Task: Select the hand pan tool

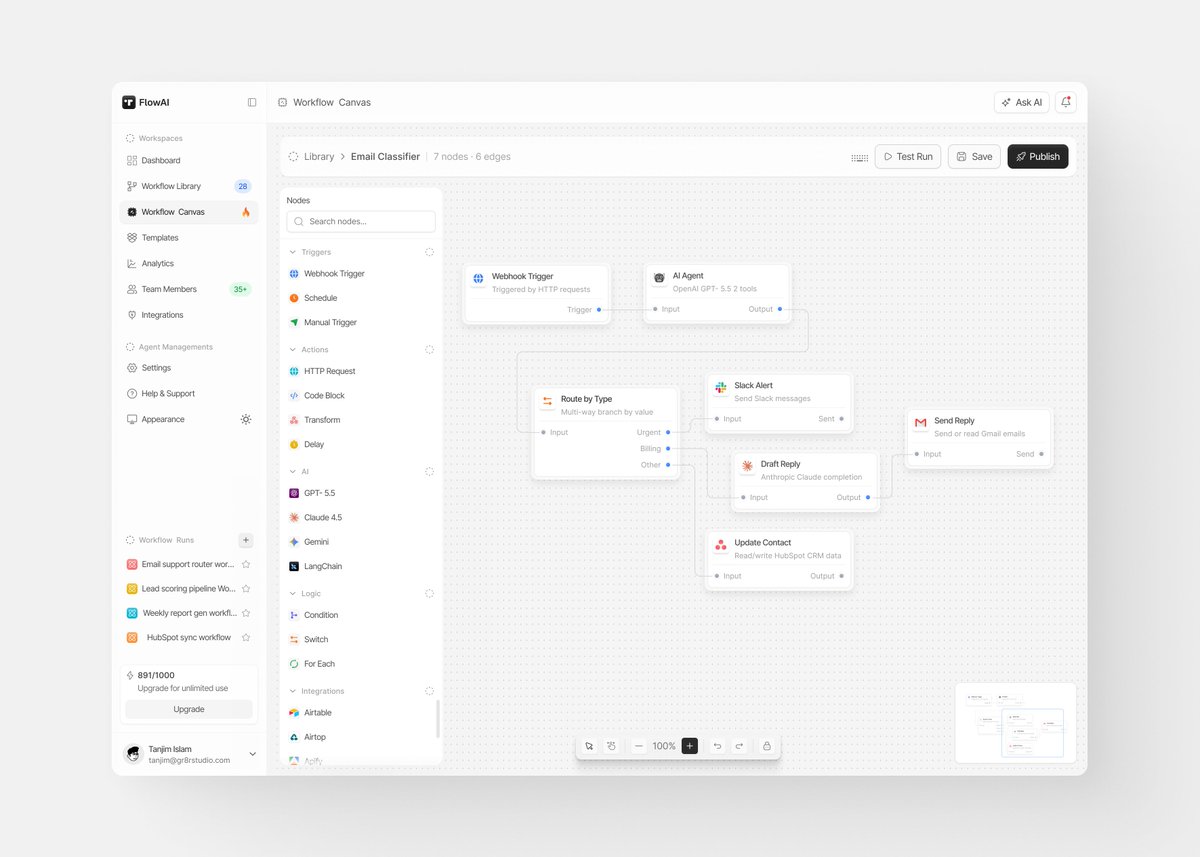Action: [611, 746]
